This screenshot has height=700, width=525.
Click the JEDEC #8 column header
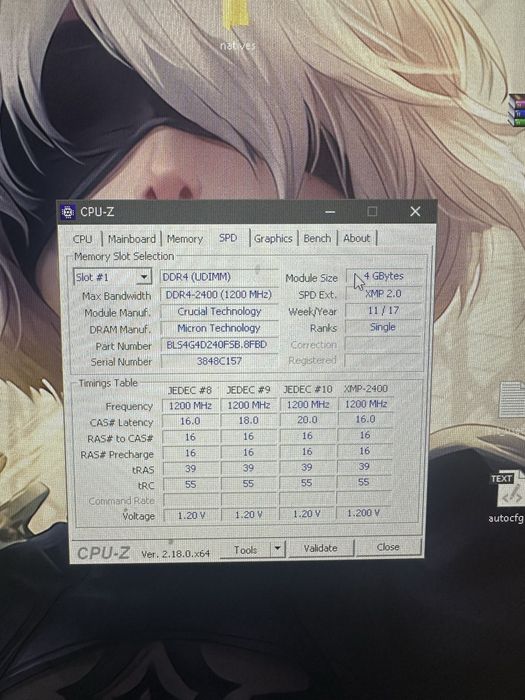189,390
